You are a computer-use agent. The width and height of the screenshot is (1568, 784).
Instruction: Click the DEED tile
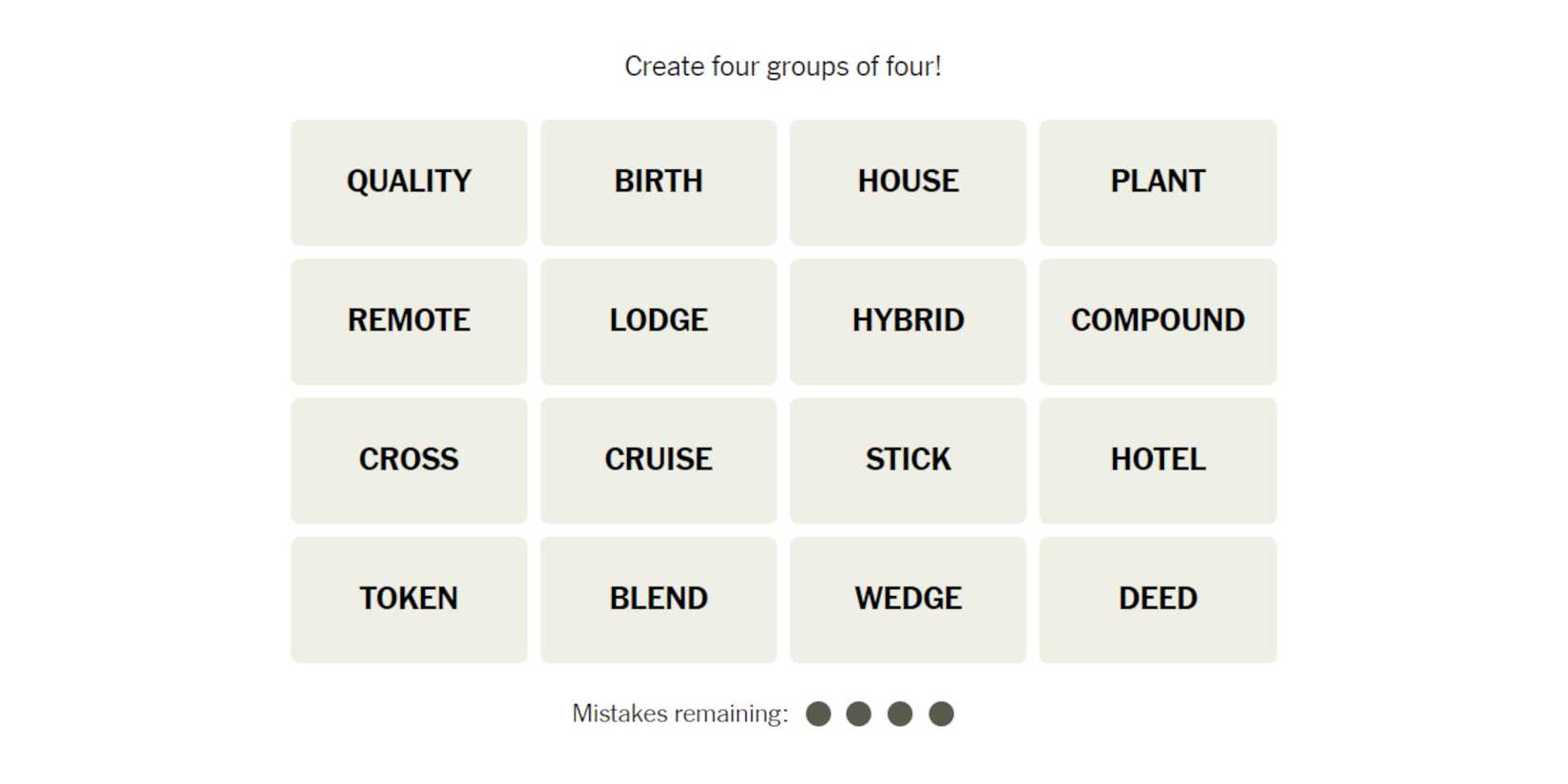pyautogui.click(x=1157, y=599)
